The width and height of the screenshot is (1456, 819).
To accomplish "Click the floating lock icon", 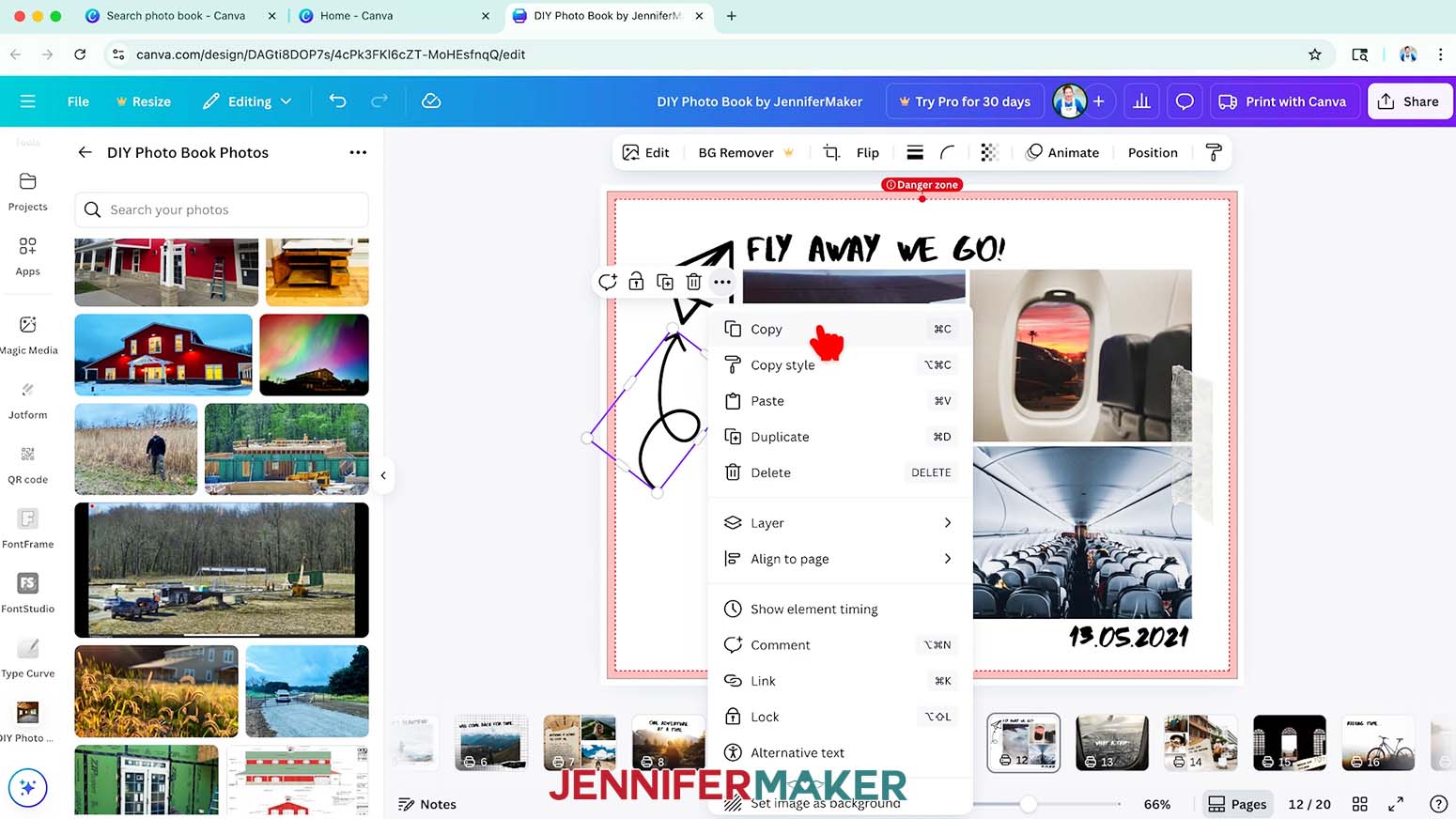I will pyautogui.click(x=636, y=282).
